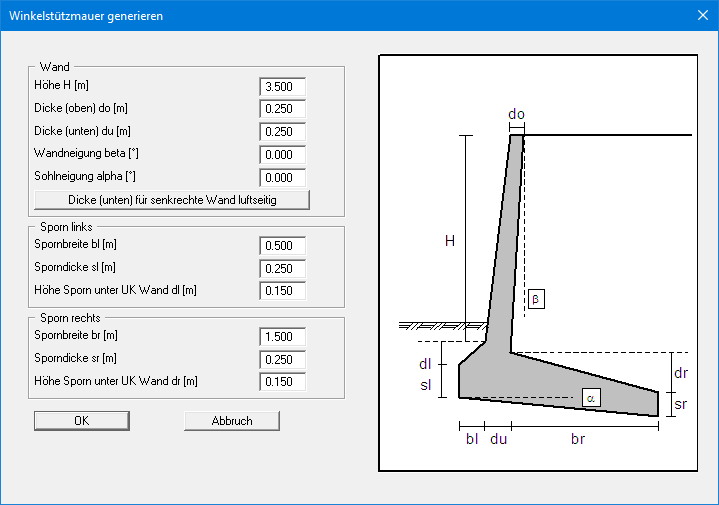Click the β angle label in the diagram

pos(535,299)
